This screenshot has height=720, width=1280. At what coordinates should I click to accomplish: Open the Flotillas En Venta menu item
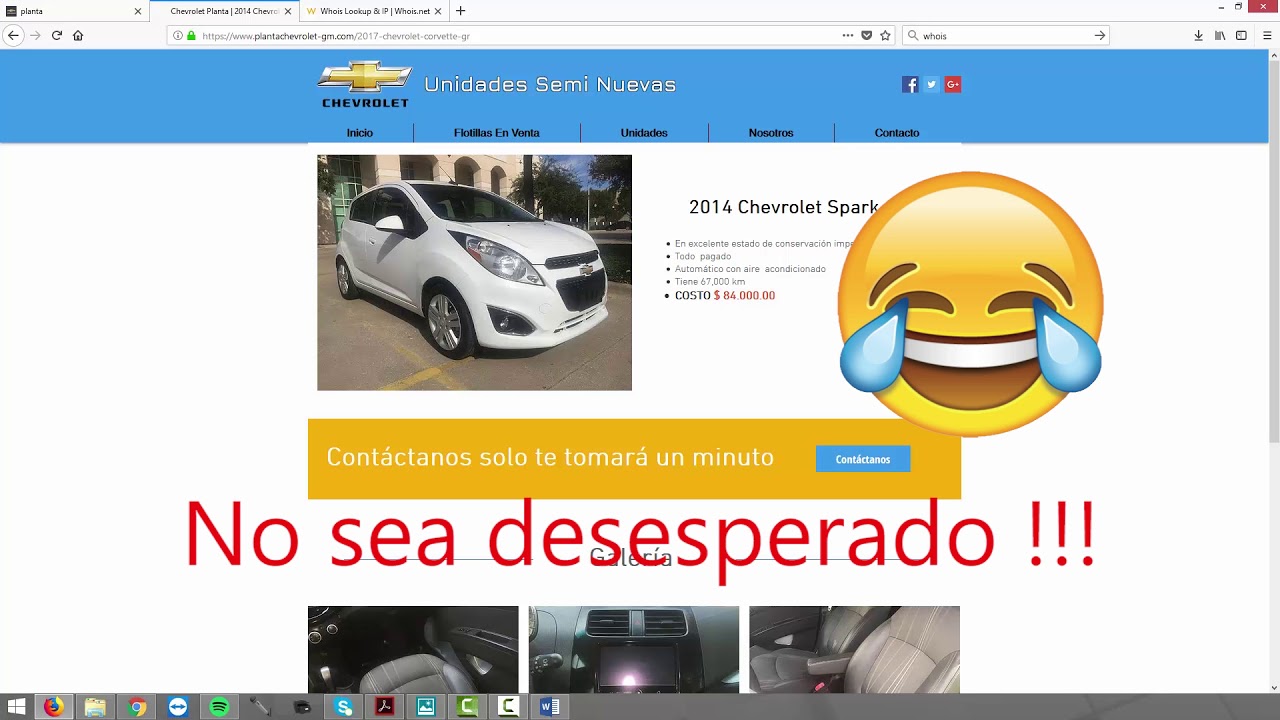(x=497, y=133)
